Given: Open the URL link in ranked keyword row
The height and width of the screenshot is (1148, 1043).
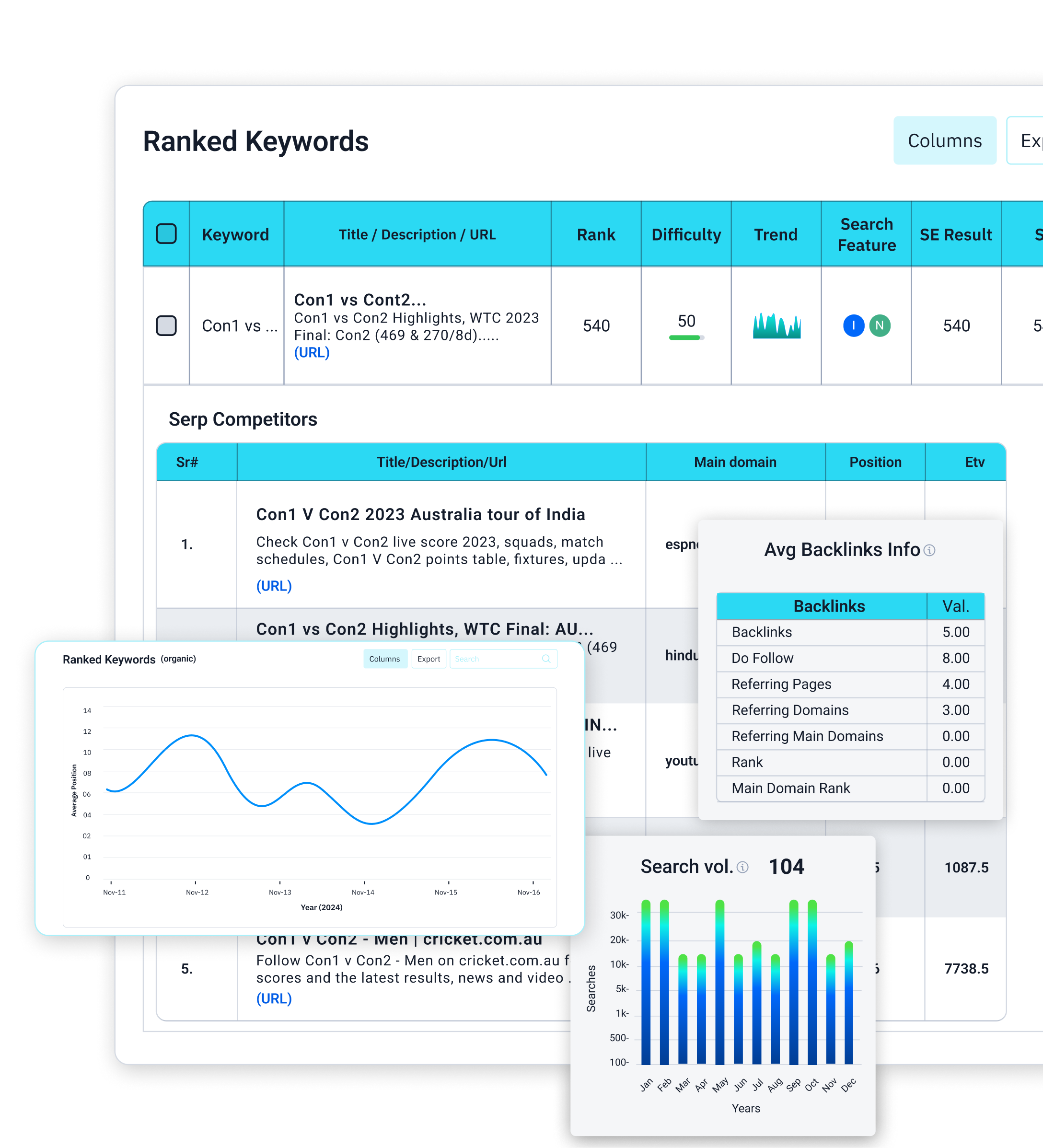Looking at the screenshot, I should pyautogui.click(x=312, y=352).
